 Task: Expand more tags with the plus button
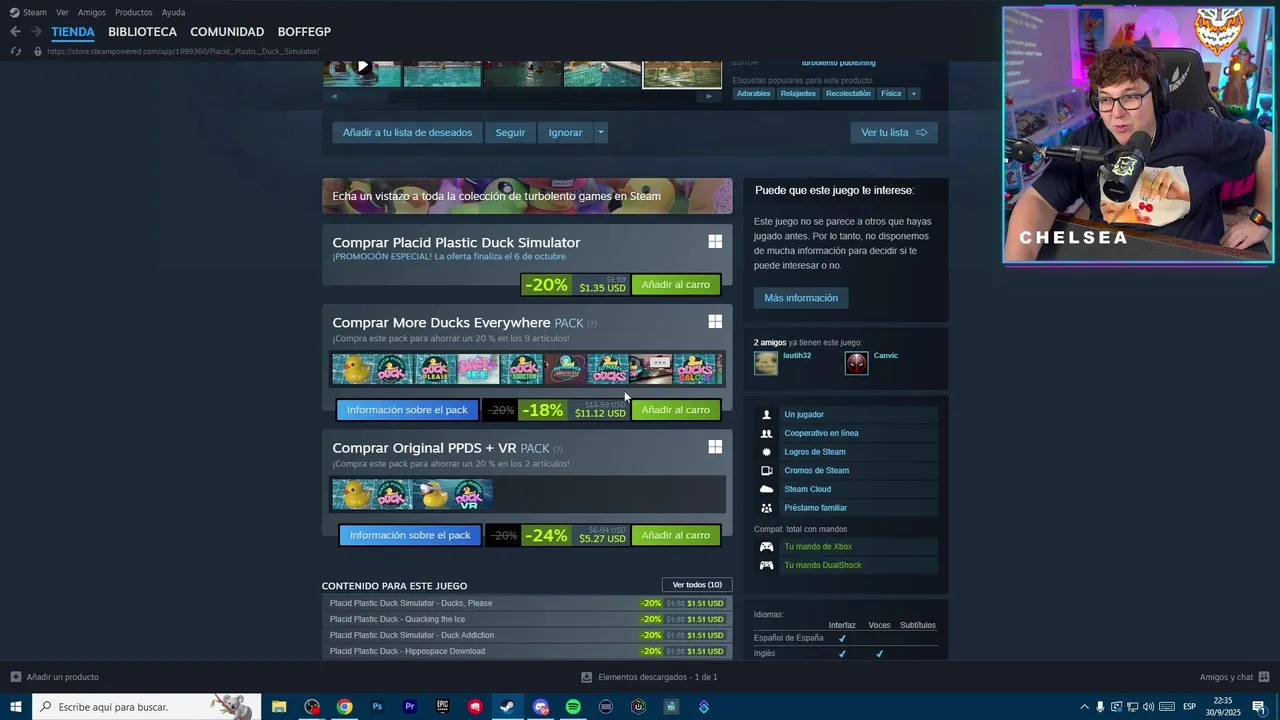tap(913, 94)
